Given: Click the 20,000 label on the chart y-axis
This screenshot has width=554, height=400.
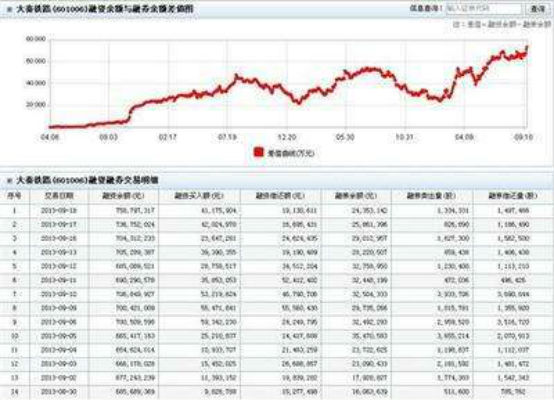Looking at the screenshot, I should pyautogui.click(x=35, y=105).
